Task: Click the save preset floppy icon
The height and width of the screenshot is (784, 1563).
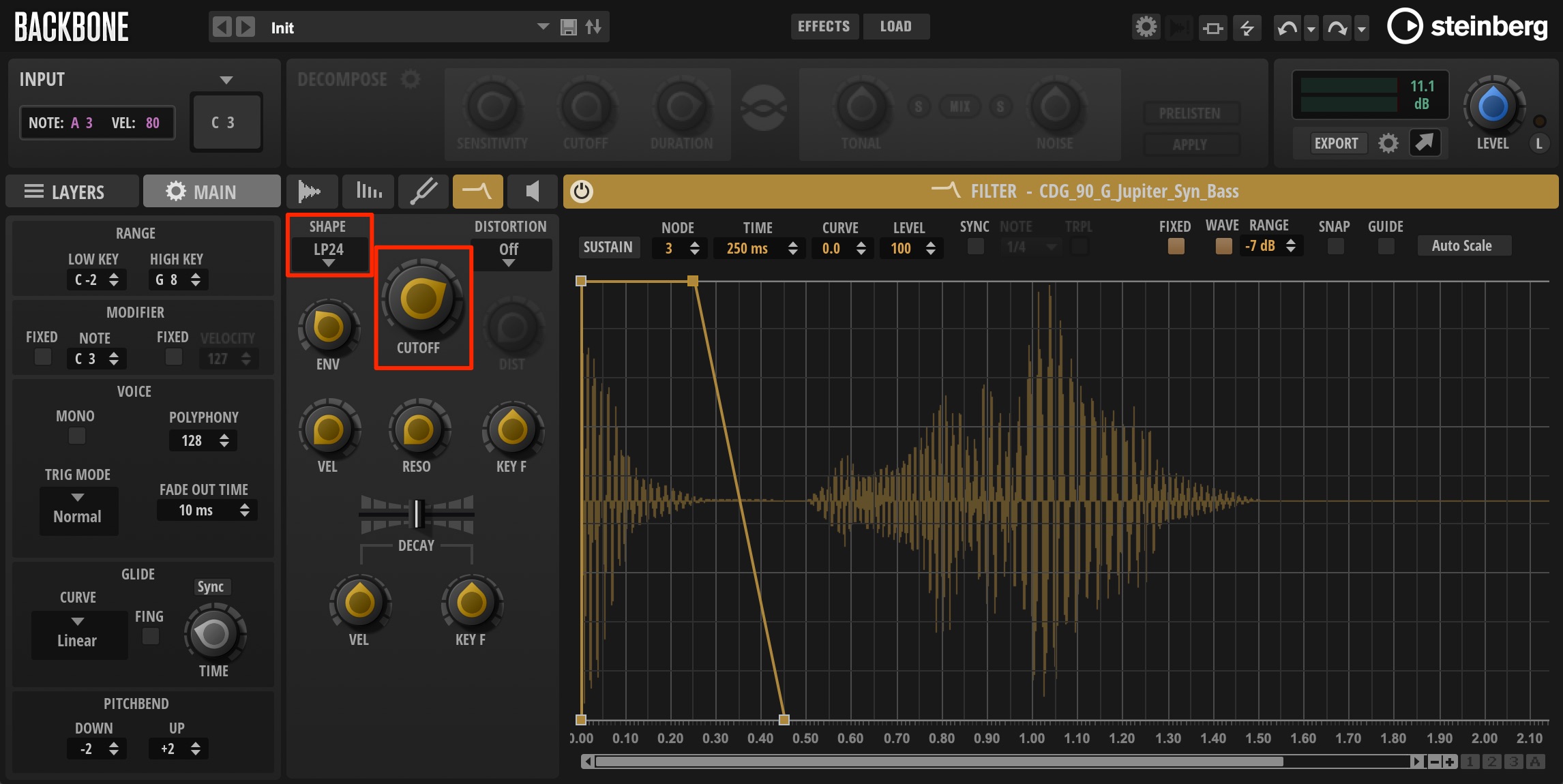Action: (568, 27)
